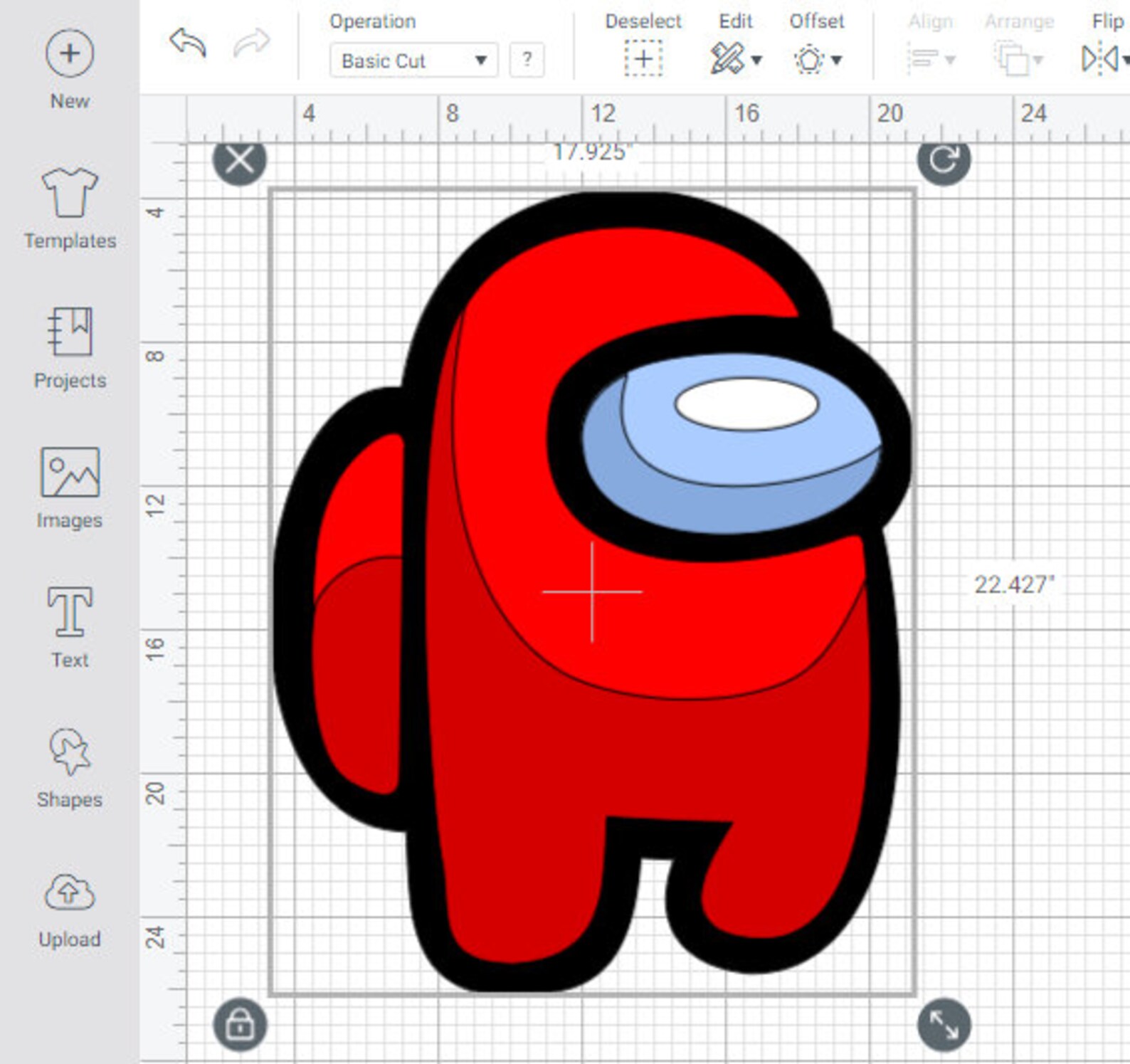The width and height of the screenshot is (1130, 1064).
Task: Open the Templates panel
Action: [x=70, y=209]
